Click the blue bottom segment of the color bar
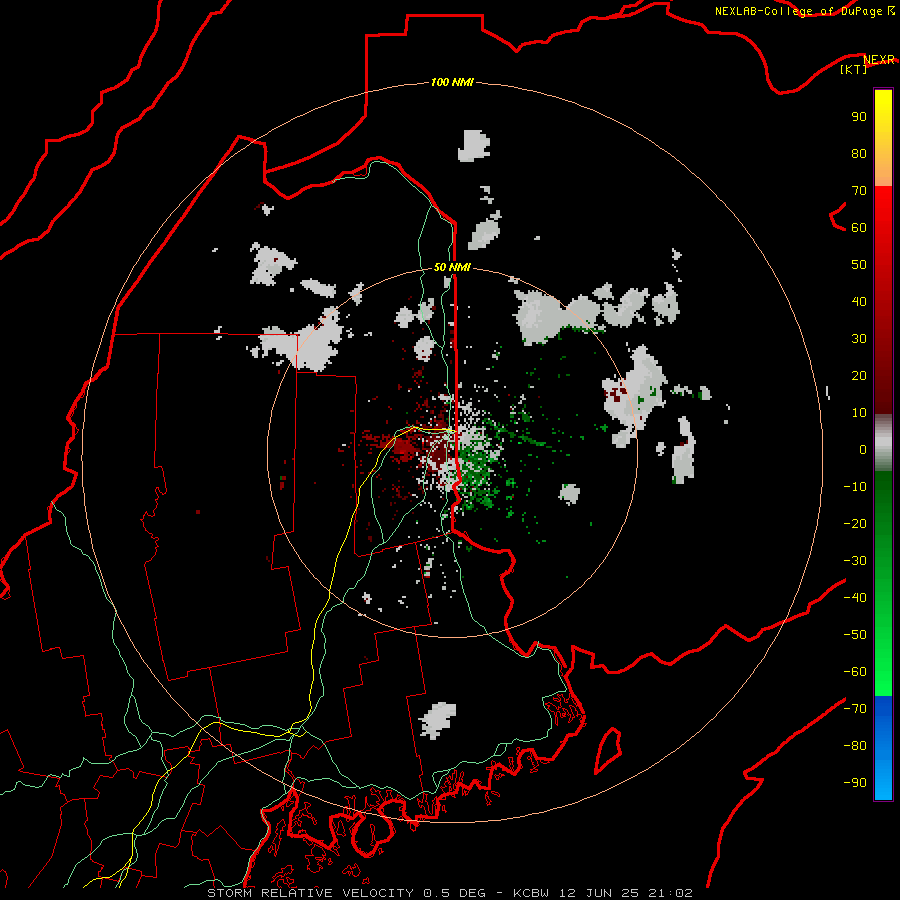Viewport: 900px width, 900px height. pyautogui.click(x=883, y=747)
